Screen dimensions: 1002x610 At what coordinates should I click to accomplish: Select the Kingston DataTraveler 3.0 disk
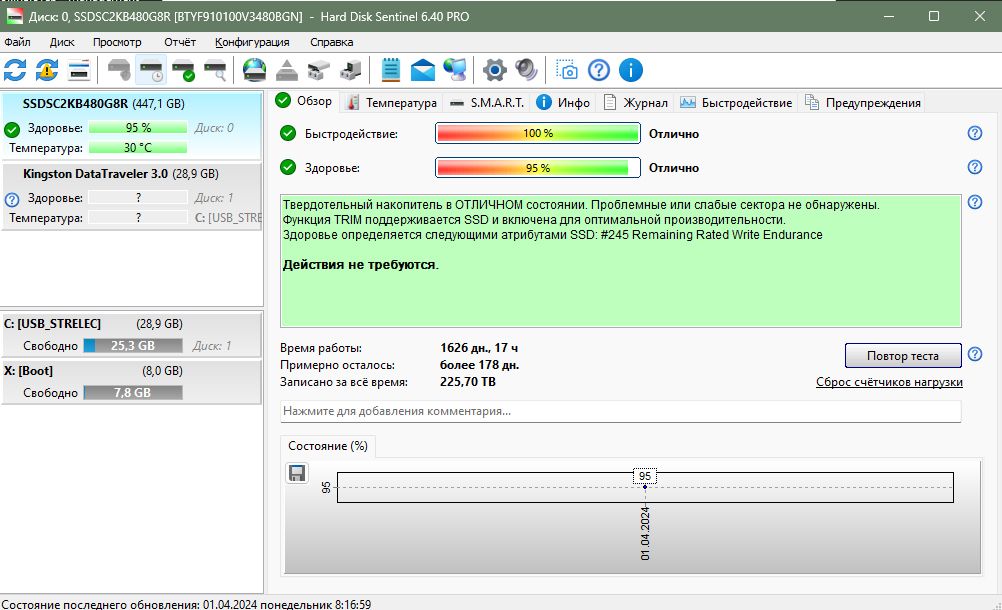click(132, 196)
